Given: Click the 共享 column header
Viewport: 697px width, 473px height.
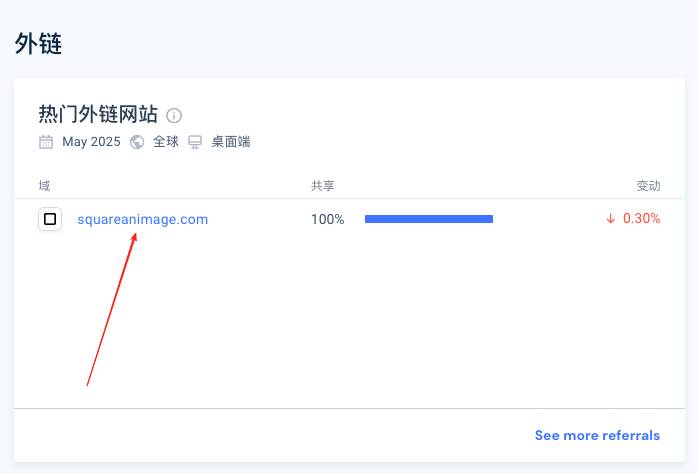Looking at the screenshot, I should pyautogui.click(x=323, y=185).
